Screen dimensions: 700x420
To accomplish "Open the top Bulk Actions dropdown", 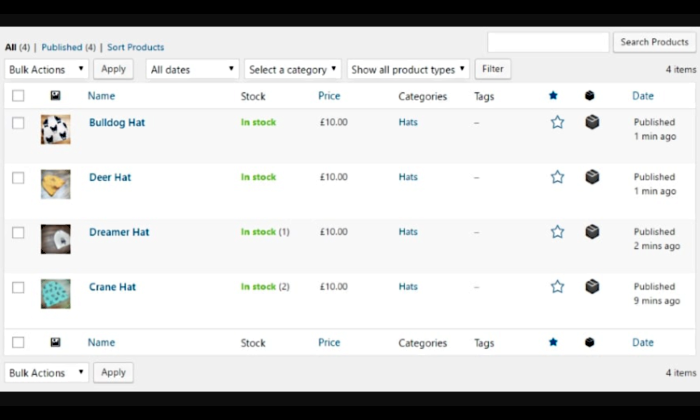I will click(x=47, y=69).
